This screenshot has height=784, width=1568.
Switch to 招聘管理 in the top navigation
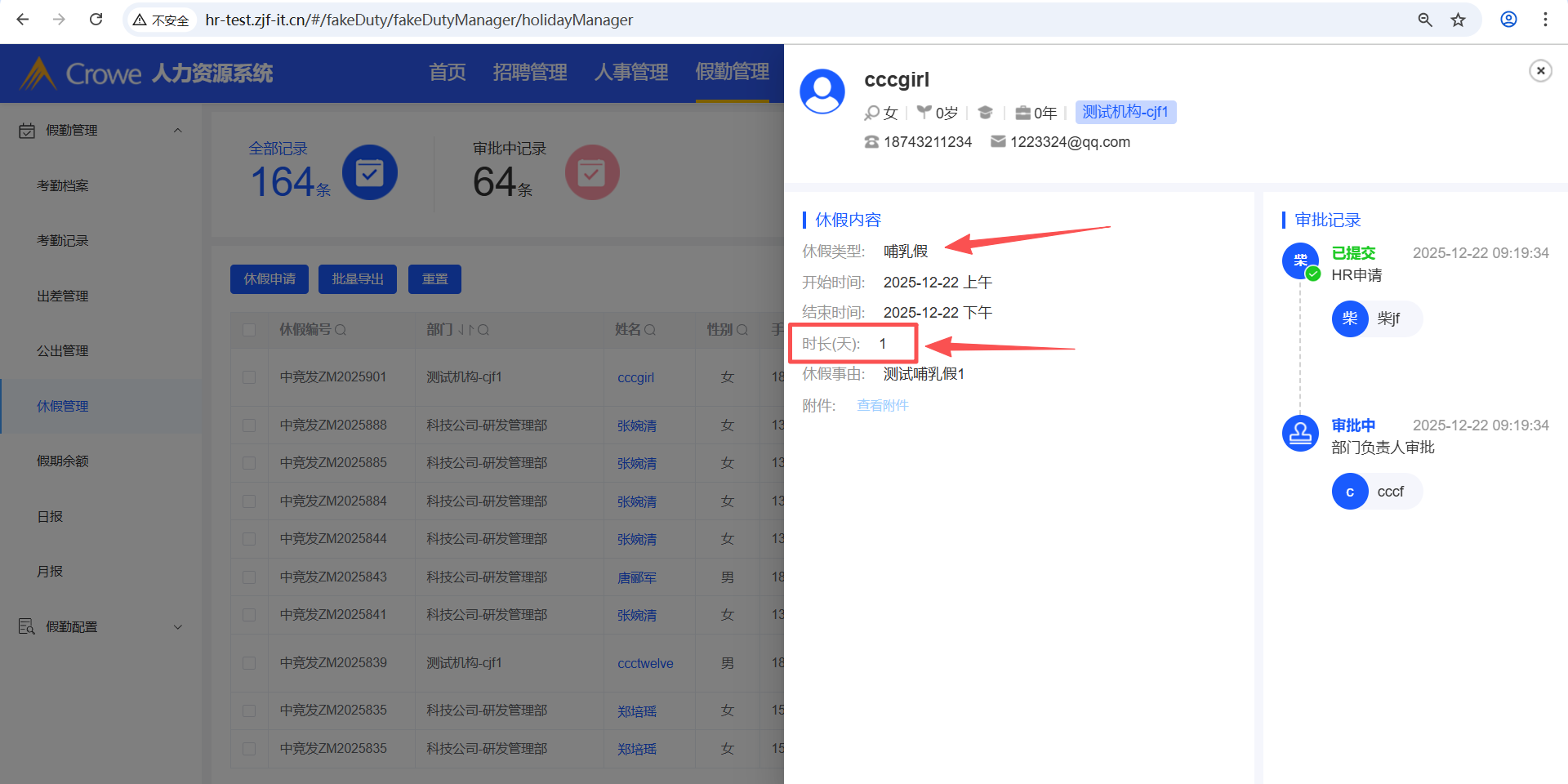pos(530,73)
